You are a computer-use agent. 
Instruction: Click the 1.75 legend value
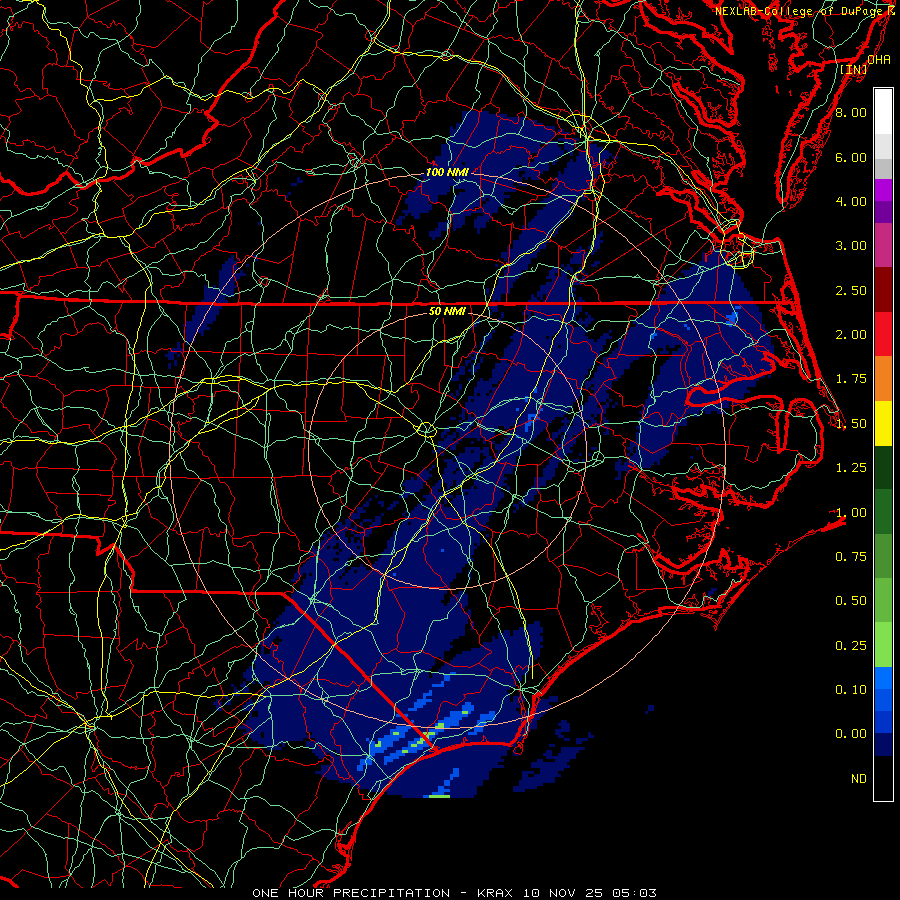pyautogui.click(x=851, y=379)
